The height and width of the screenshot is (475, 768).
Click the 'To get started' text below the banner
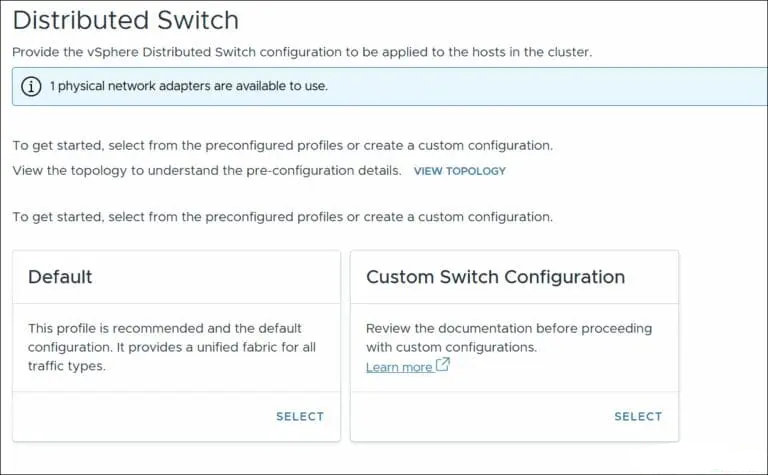tap(282, 146)
